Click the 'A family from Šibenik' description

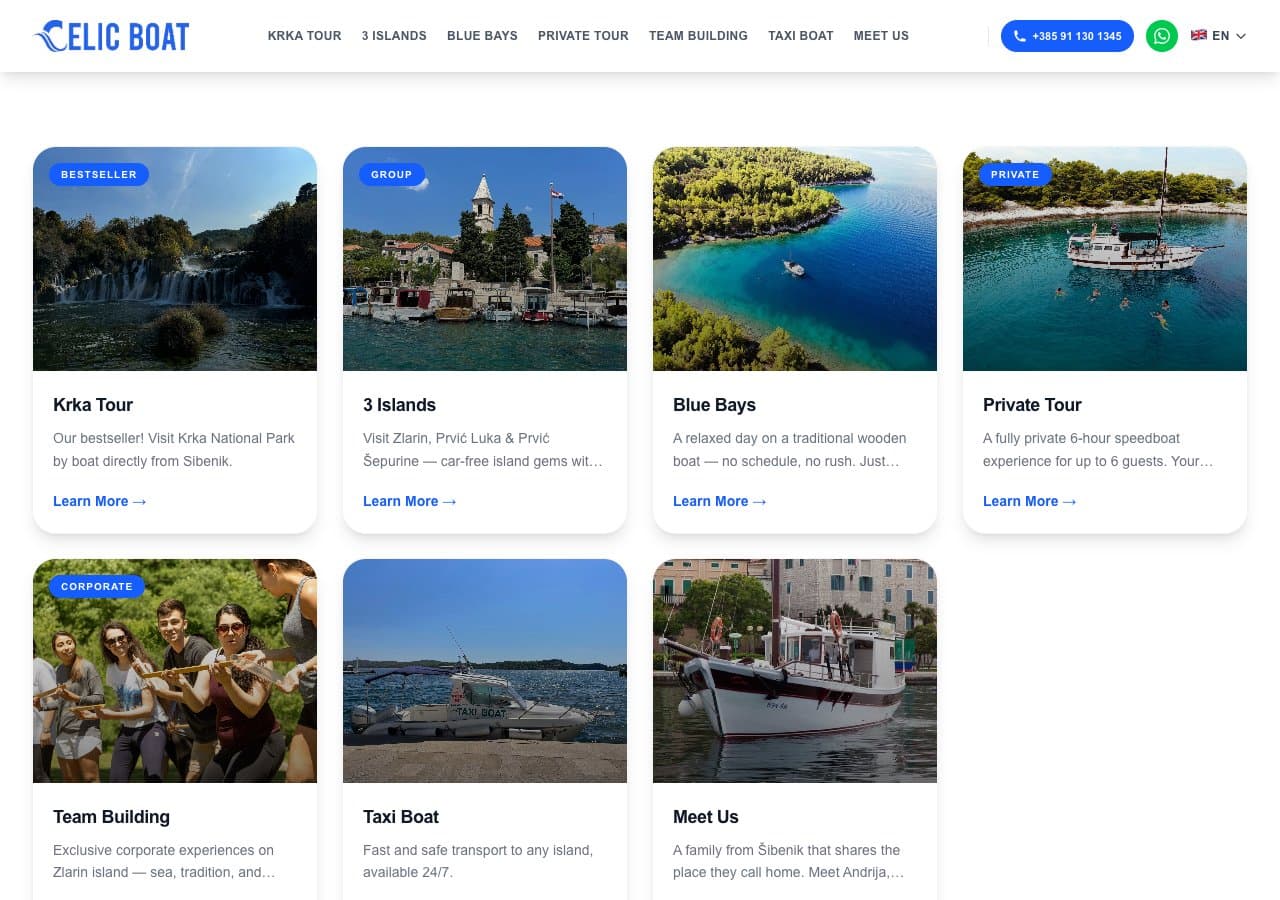(x=789, y=861)
